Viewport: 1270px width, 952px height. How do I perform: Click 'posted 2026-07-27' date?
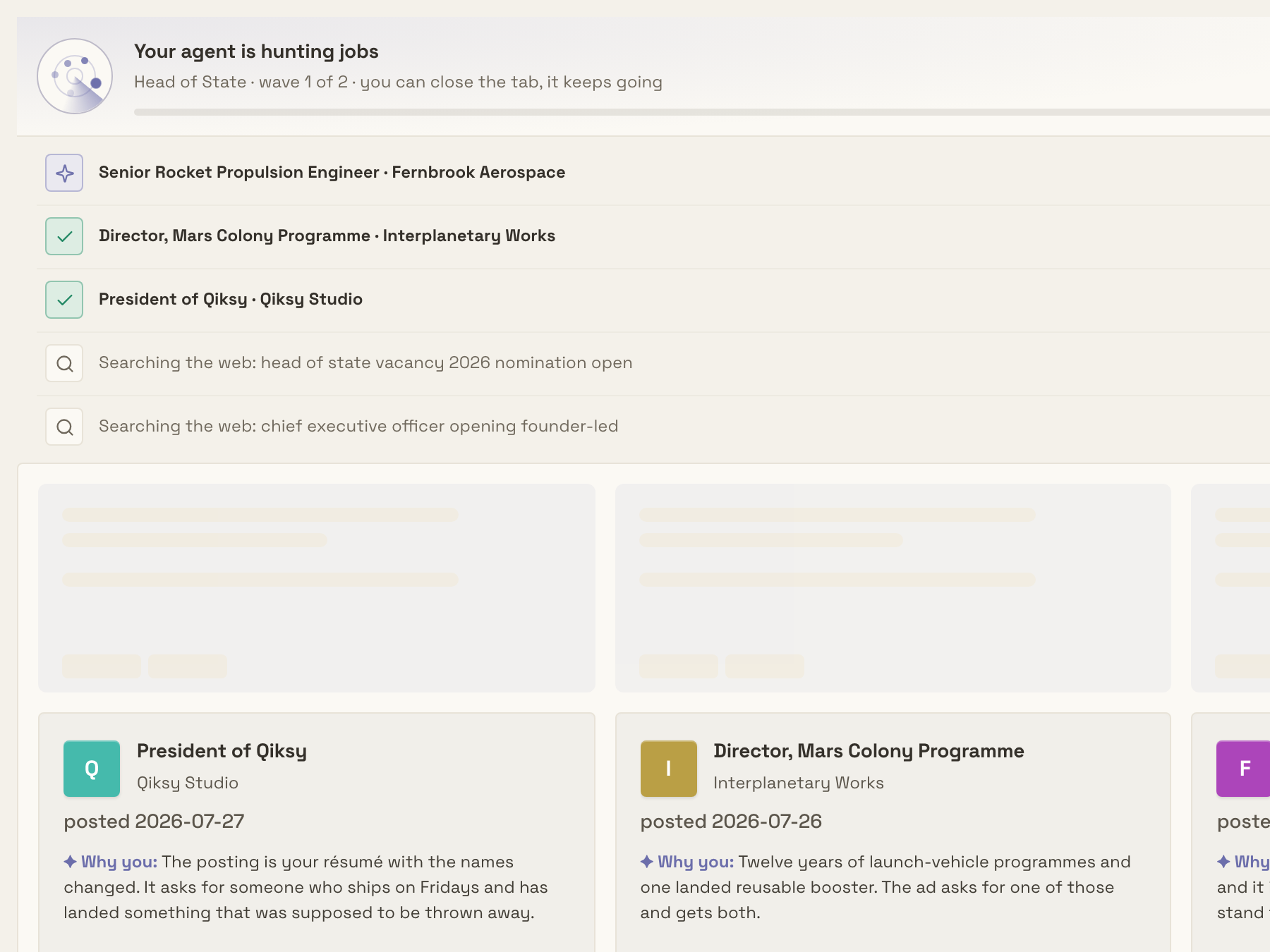tap(154, 822)
